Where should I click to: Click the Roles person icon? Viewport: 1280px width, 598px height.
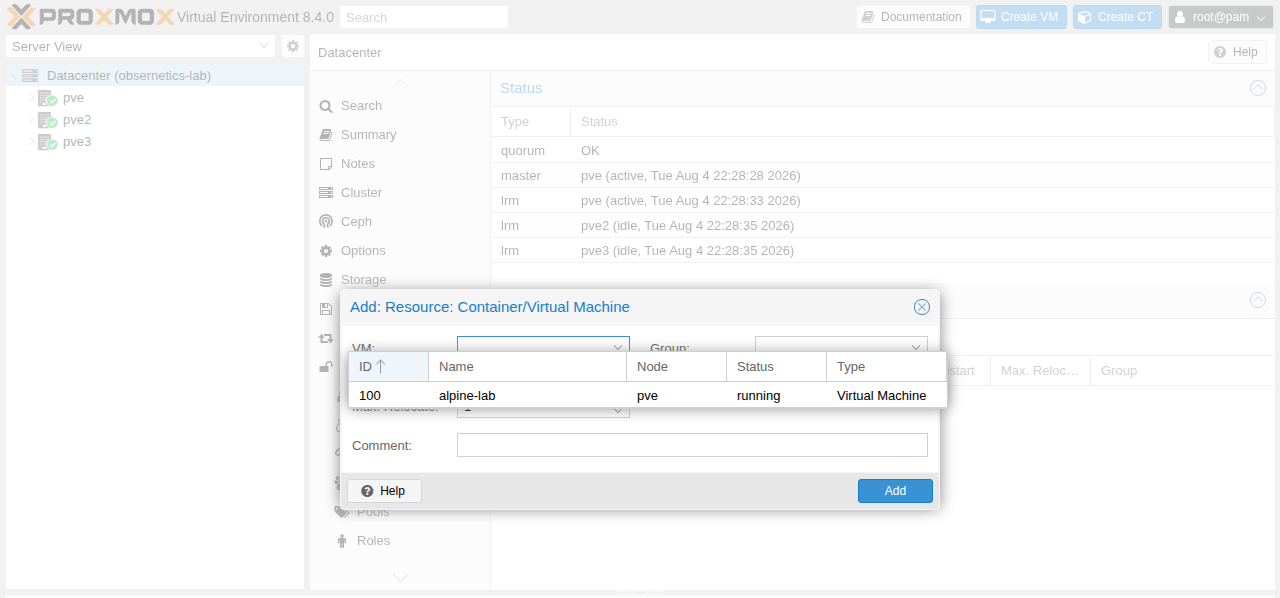pyautogui.click(x=342, y=541)
